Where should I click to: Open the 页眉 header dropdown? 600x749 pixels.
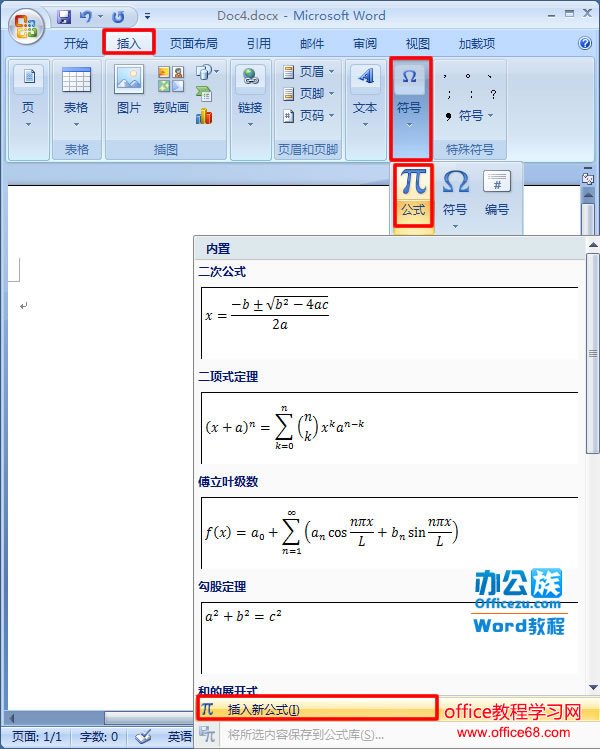tap(309, 72)
